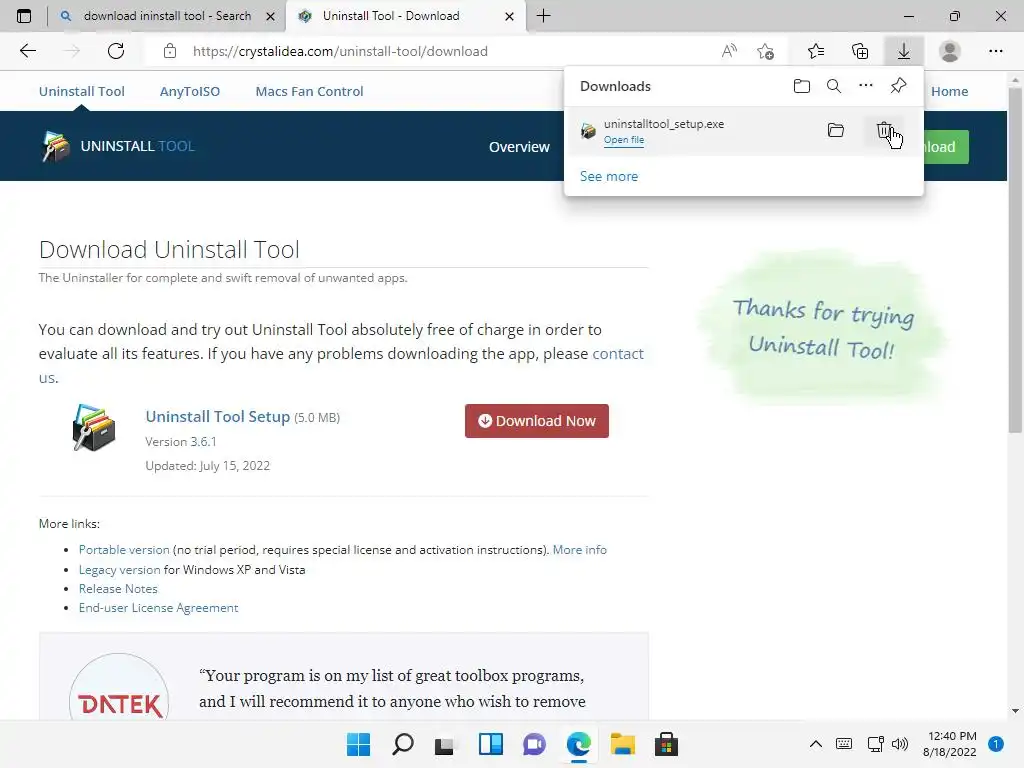Open the Release Notes link
This screenshot has width=1024, height=768.
[x=118, y=588]
